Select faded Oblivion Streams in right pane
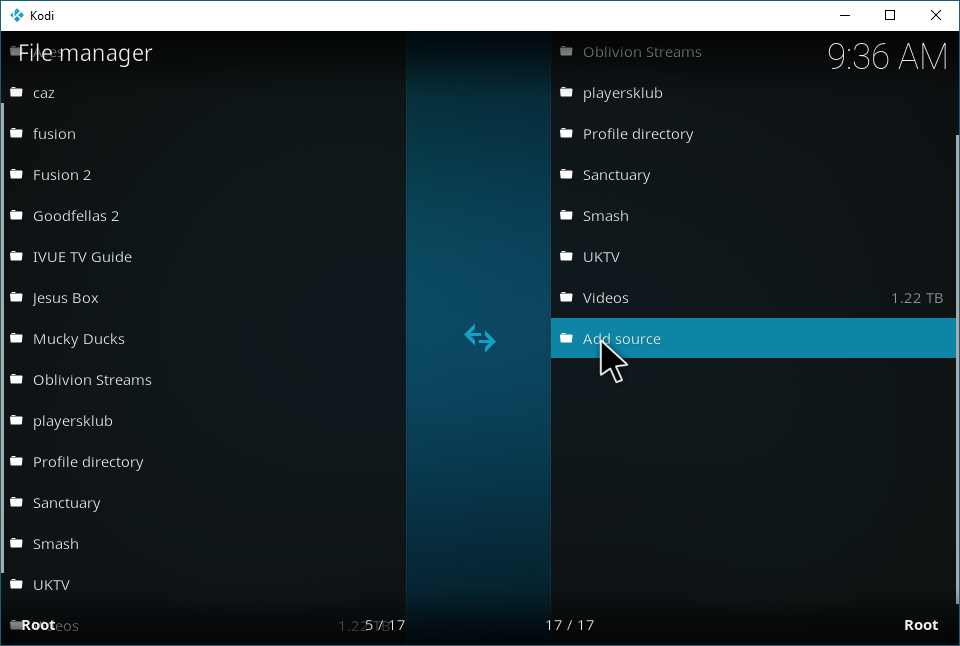Image resolution: width=960 pixels, height=646 pixels. 642,52
